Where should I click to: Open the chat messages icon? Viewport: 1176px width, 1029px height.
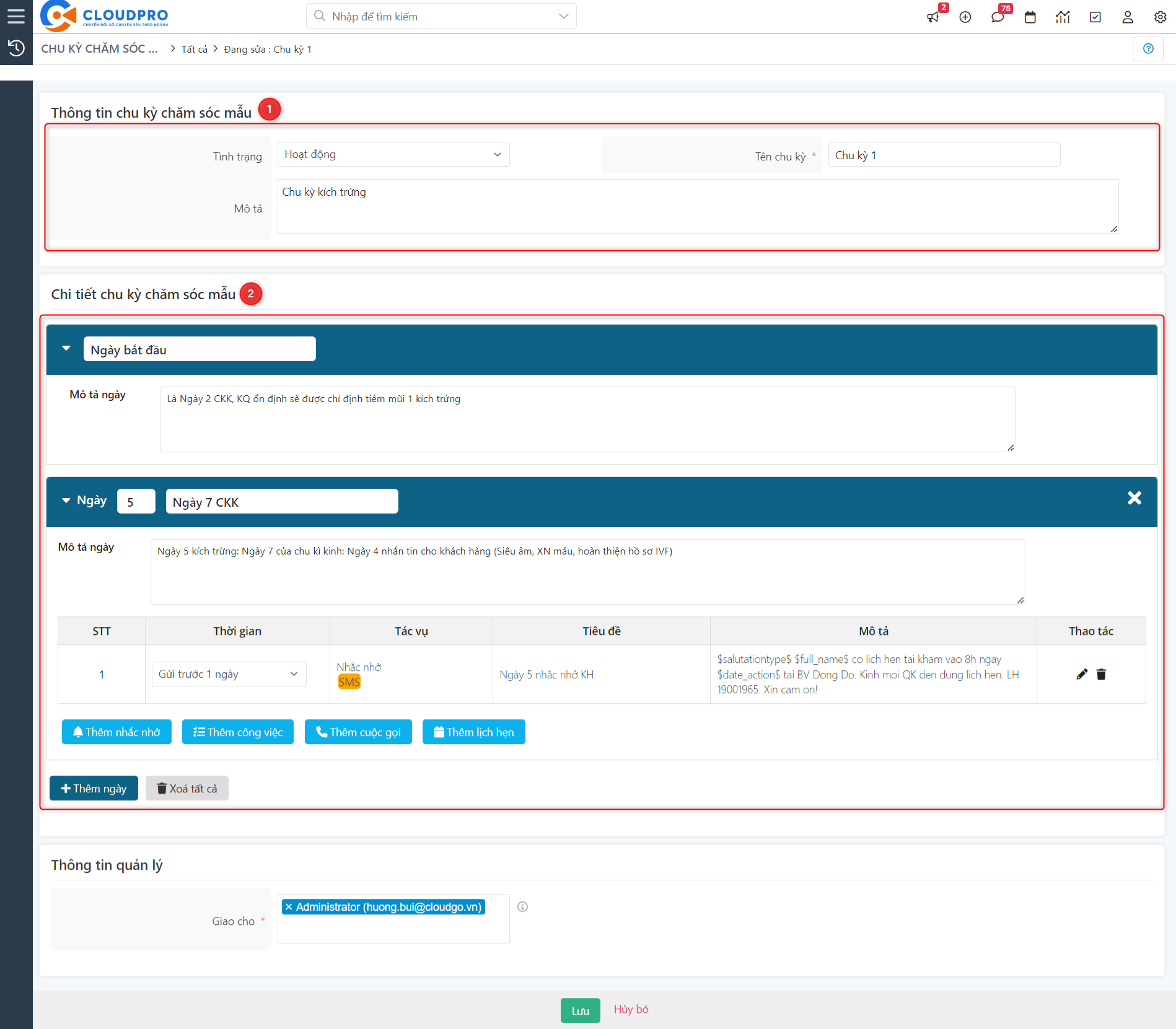998,17
